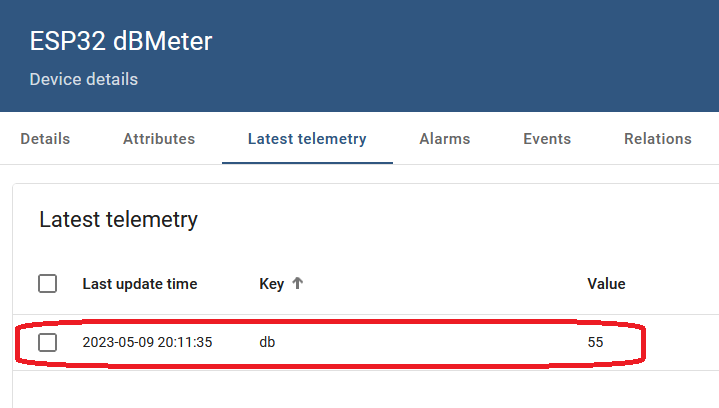Screen dimensions: 719x408
Task: Click the ESP32 dBMeter title
Action: (121, 41)
